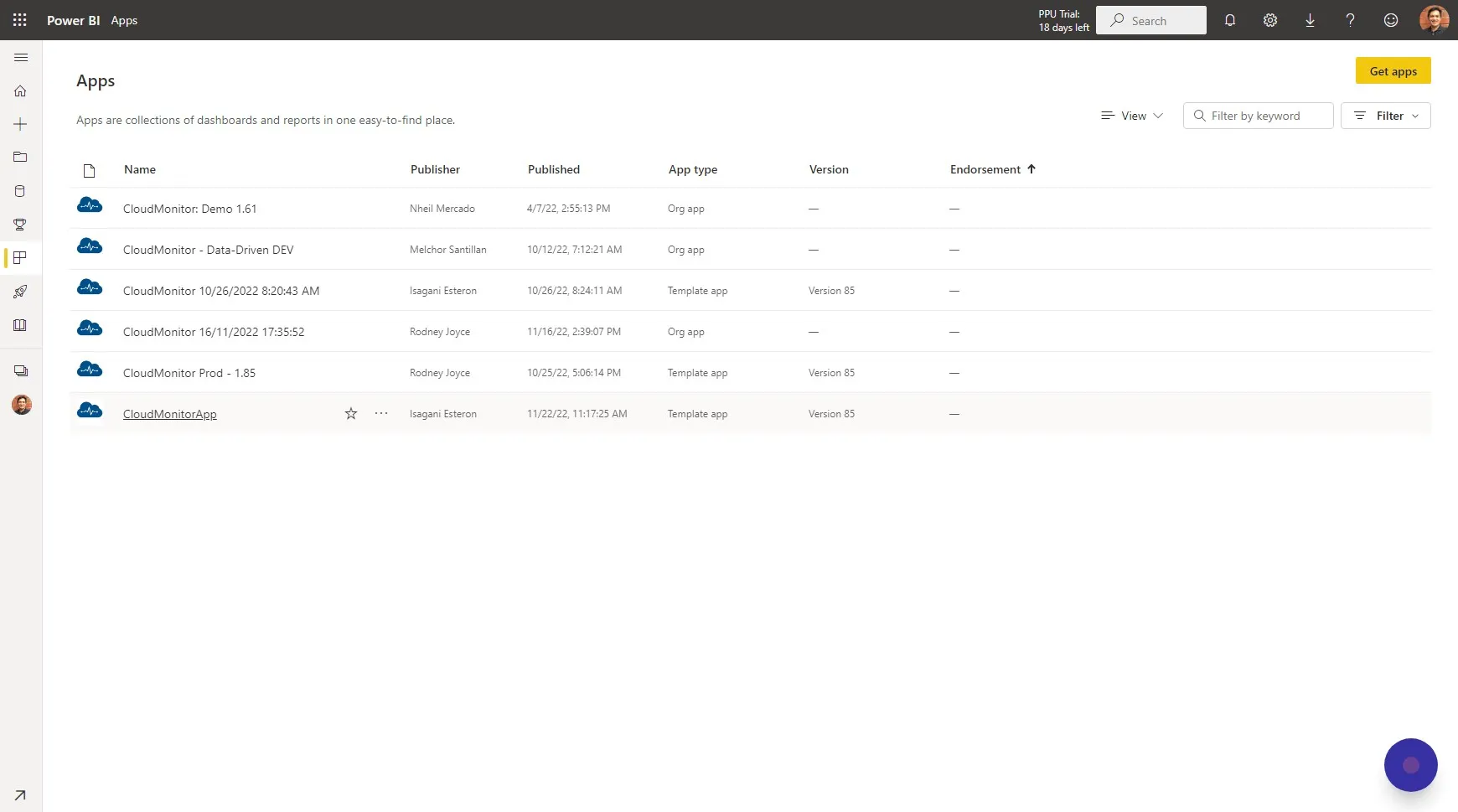Viewport: 1458px width, 812px height.
Task: Click published date 10/26/22, 8:24:11 AM
Action: coord(575,291)
